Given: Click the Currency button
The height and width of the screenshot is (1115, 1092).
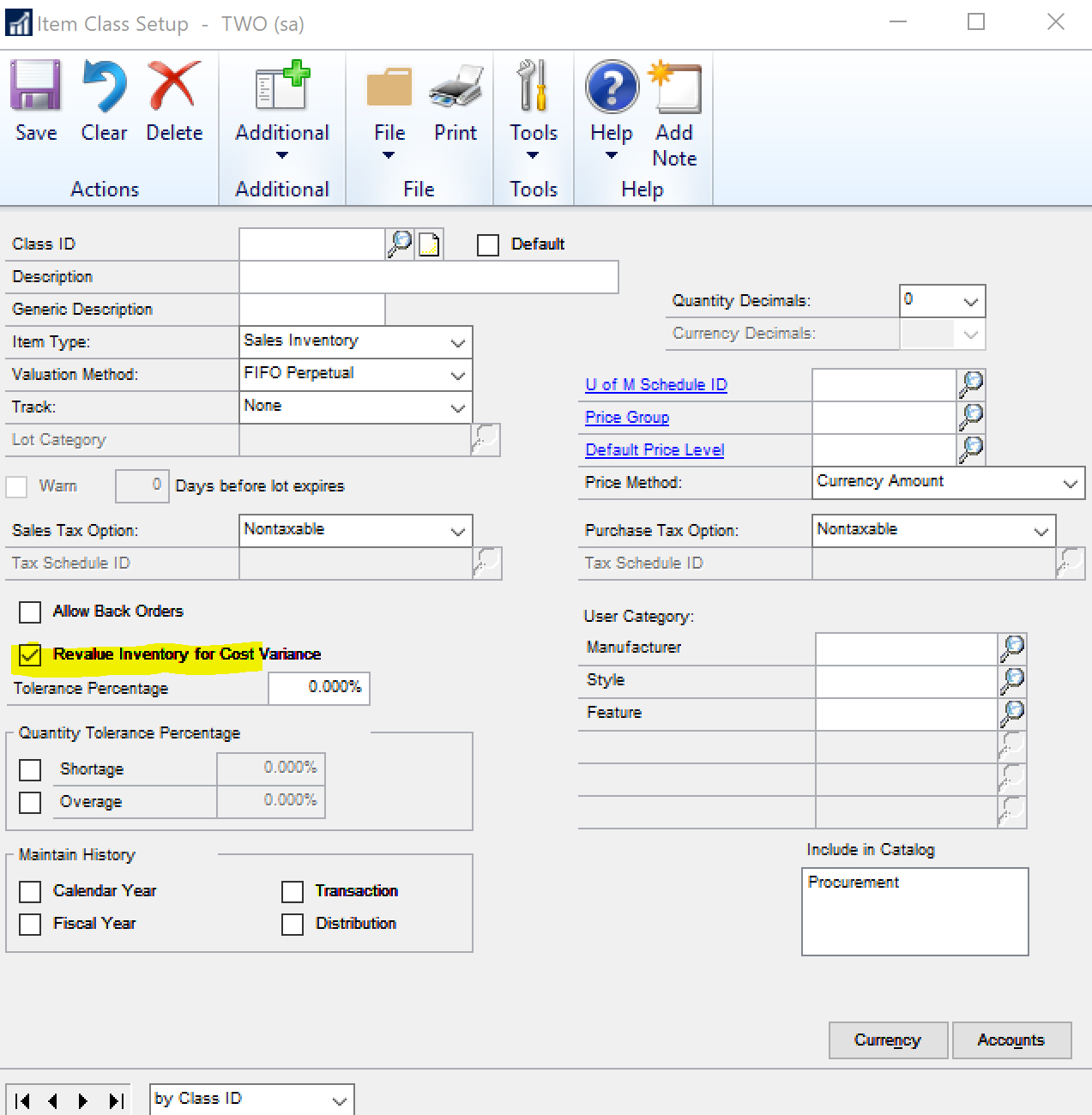Looking at the screenshot, I should coord(888,1040).
